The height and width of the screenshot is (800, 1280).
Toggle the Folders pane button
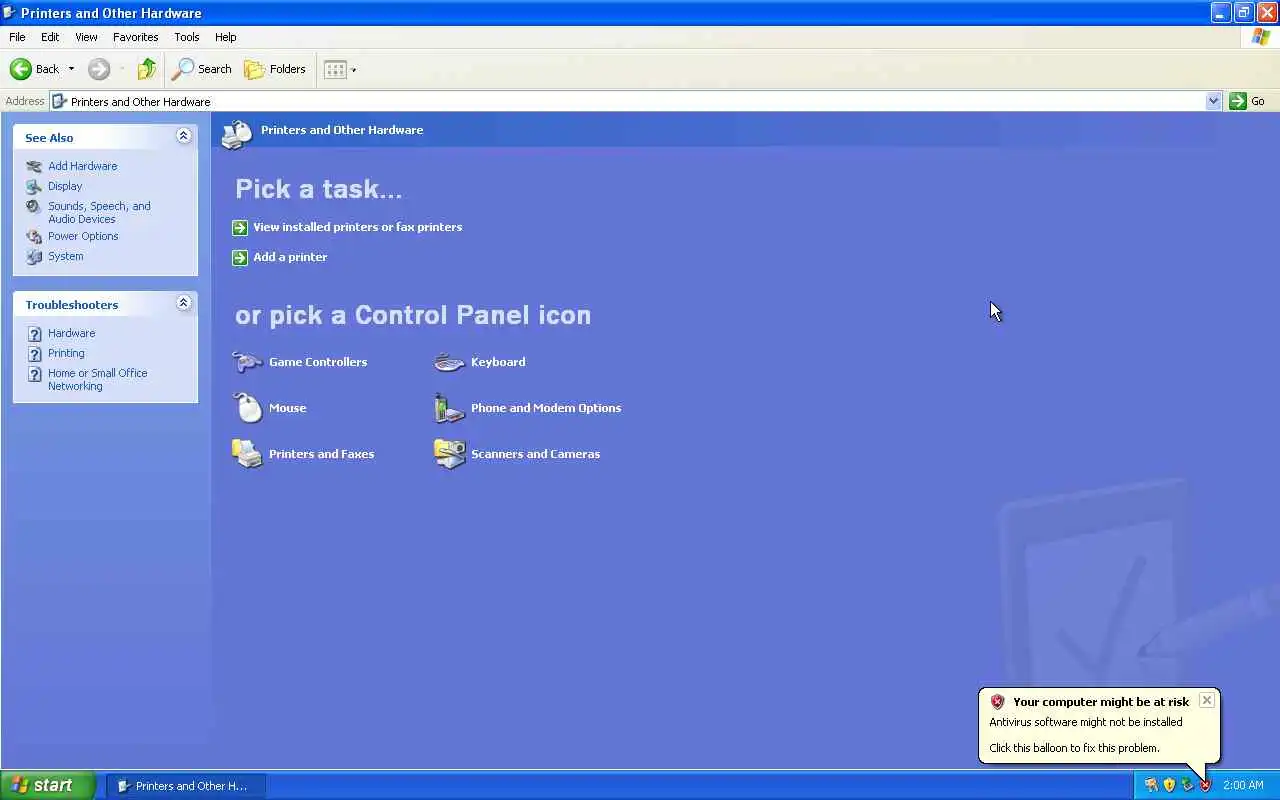[275, 69]
